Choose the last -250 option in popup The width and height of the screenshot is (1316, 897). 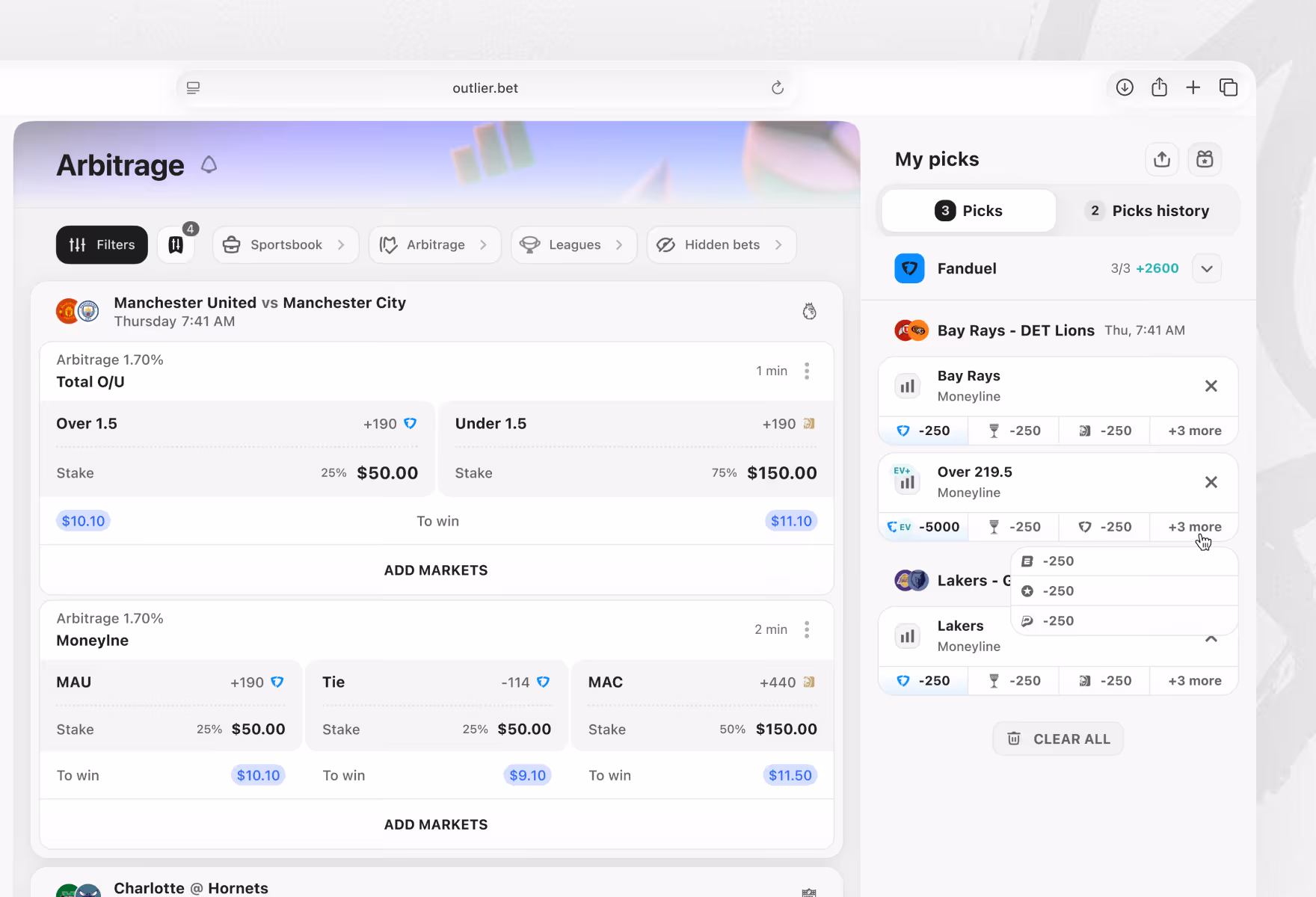pyautogui.click(x=1124, y=621)
